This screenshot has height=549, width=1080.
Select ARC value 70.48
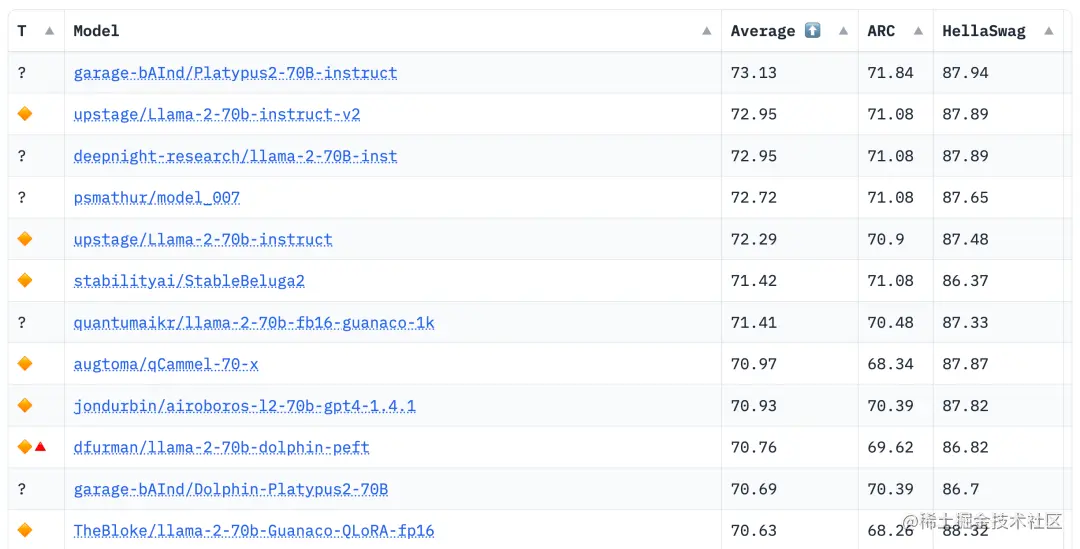coord(891,323)
